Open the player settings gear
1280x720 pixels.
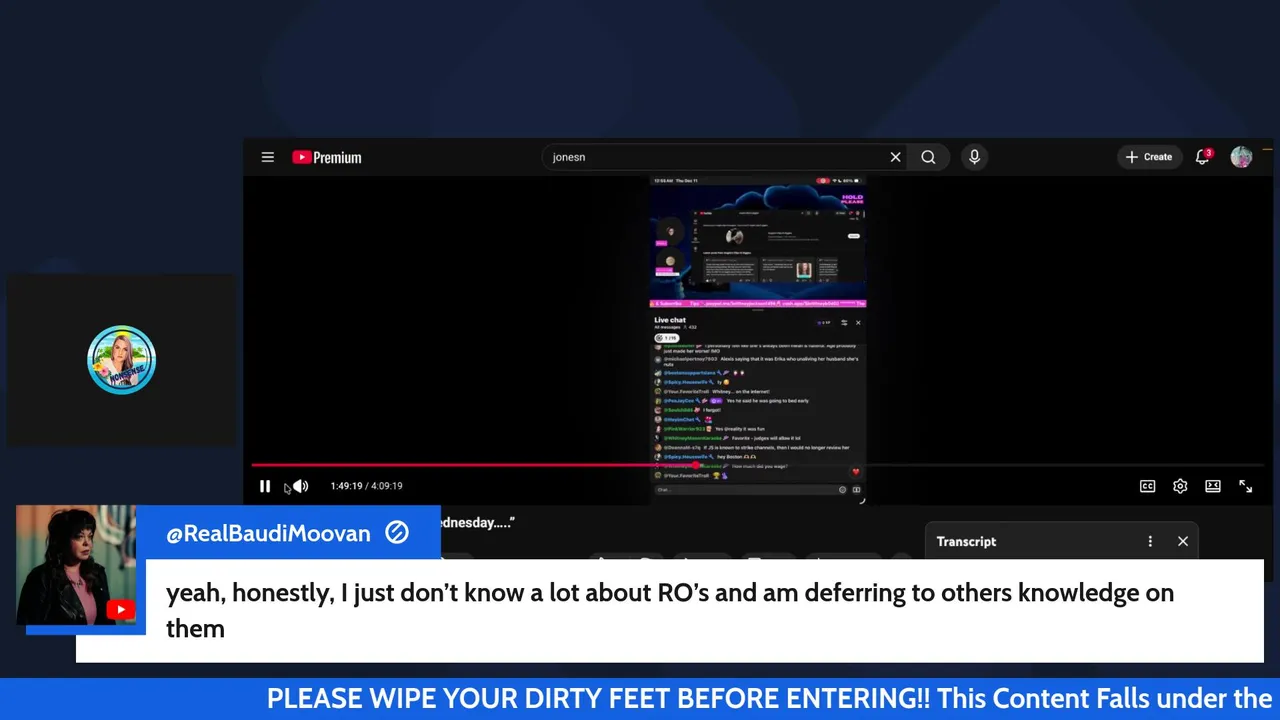tap(1180, 486)
